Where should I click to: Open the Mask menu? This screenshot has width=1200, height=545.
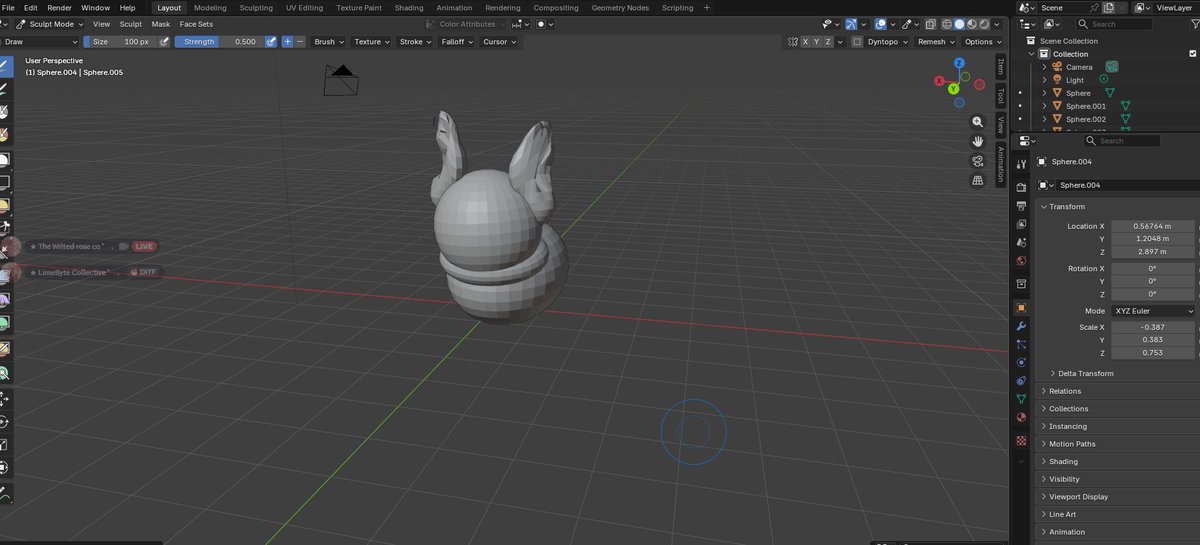coord(161,24)
